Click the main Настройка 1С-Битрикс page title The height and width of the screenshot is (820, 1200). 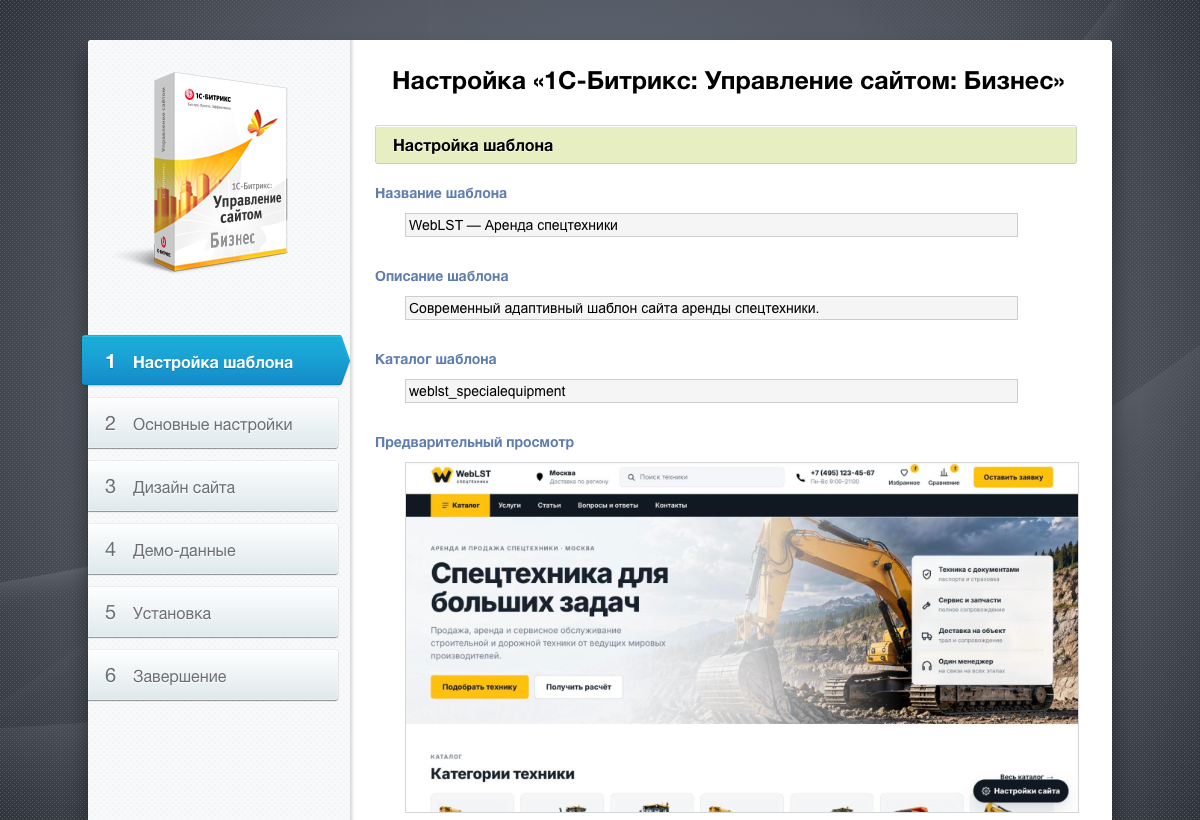(x=728, y=81)
